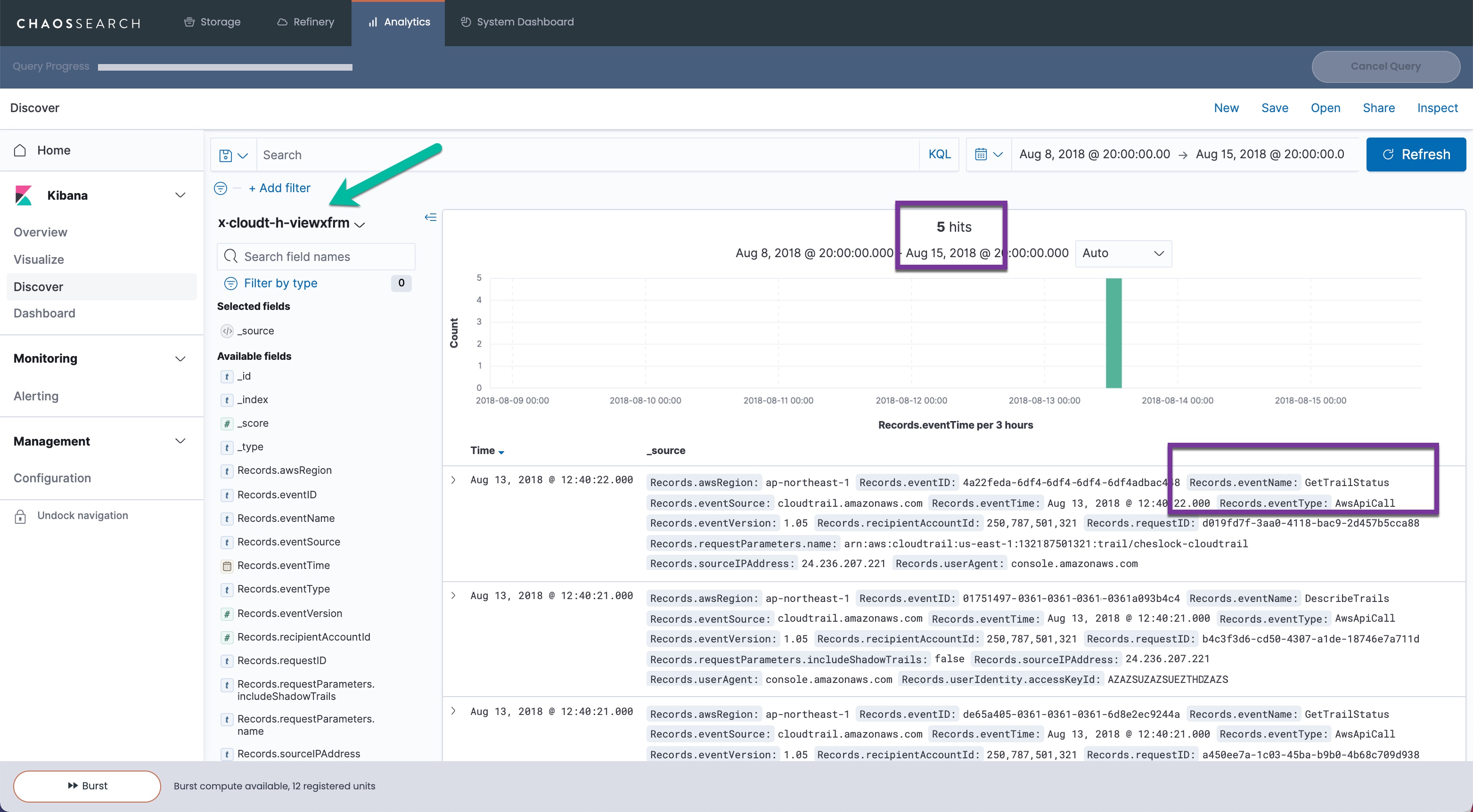Screen dimensions: 1473x812
Task: Click the _source selected field icon
Action: [227, 331]
